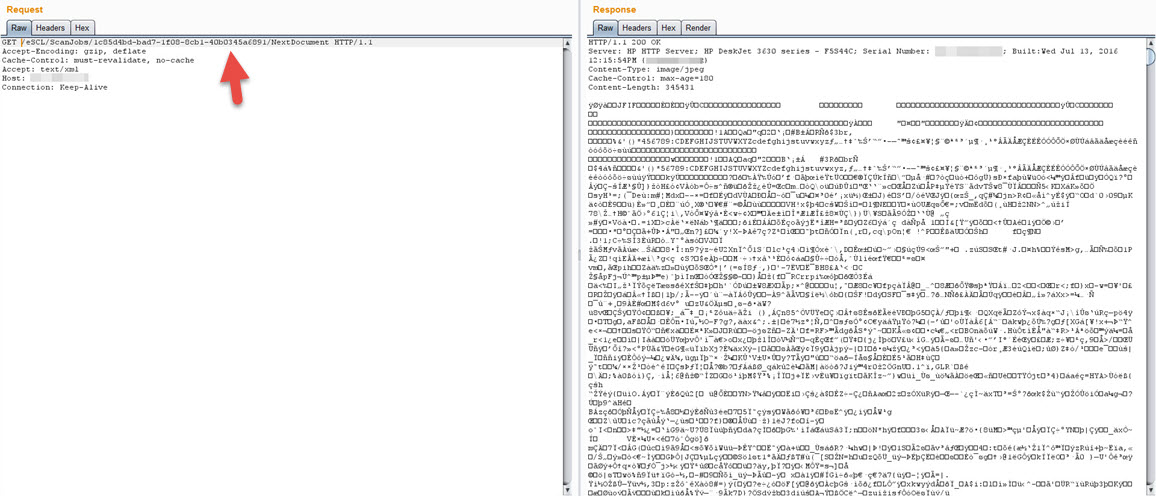The width and height of the screenshot is (1156, 496).
Task: Switch to Raw tab in Response panel
Action: click(605, 27)
